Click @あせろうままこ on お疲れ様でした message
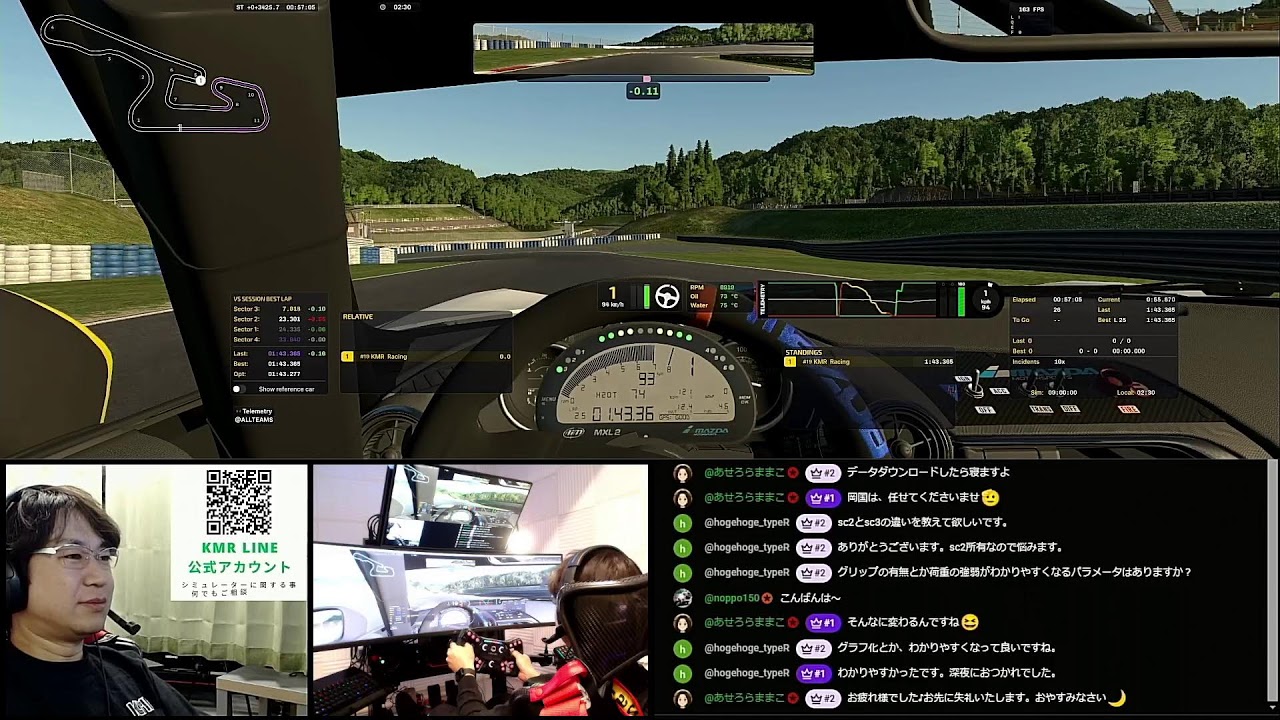 tap(744, 698)
